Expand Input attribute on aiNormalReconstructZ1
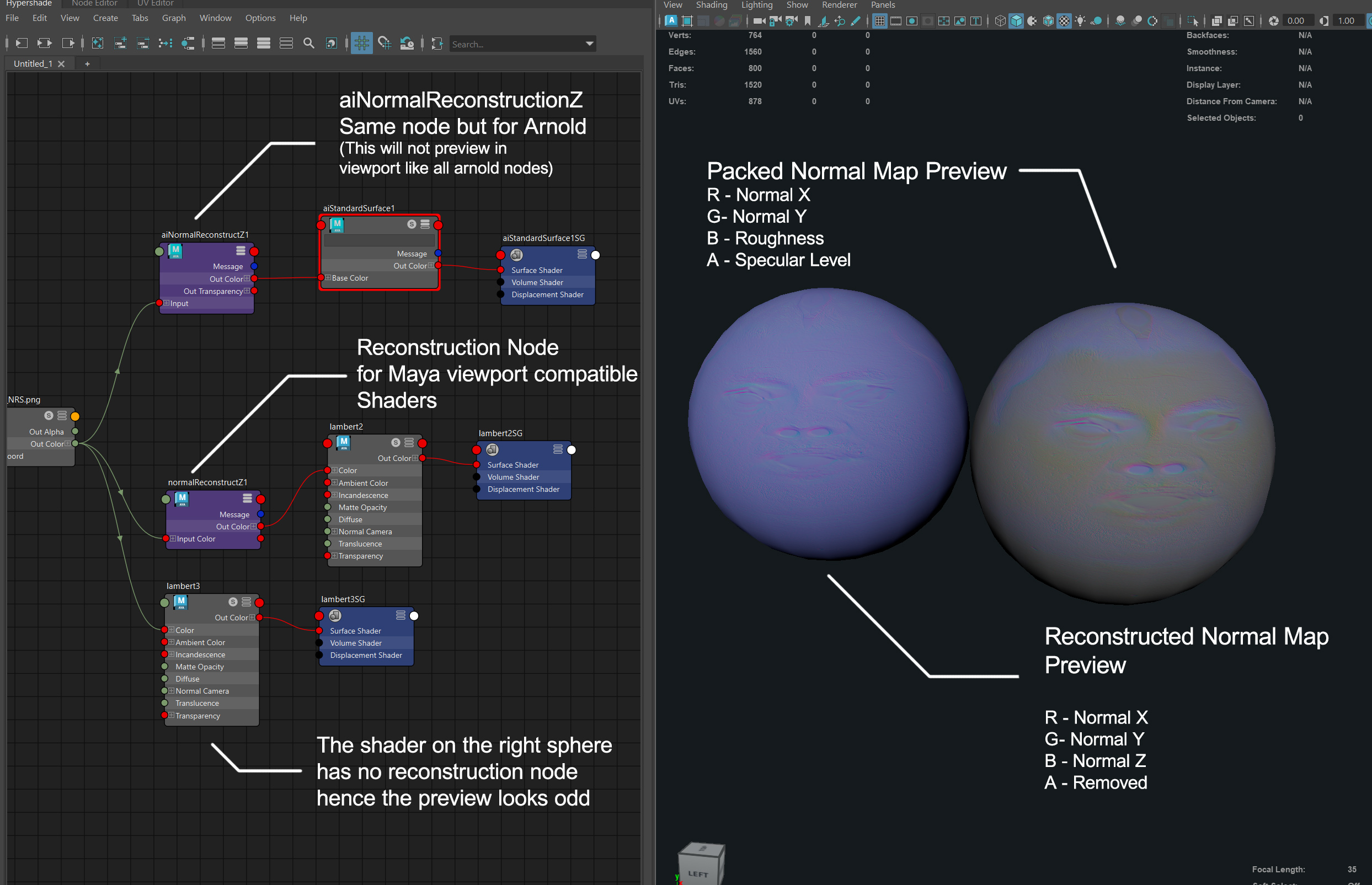This screenshot has width=1372, height=885. click(166, 303)
